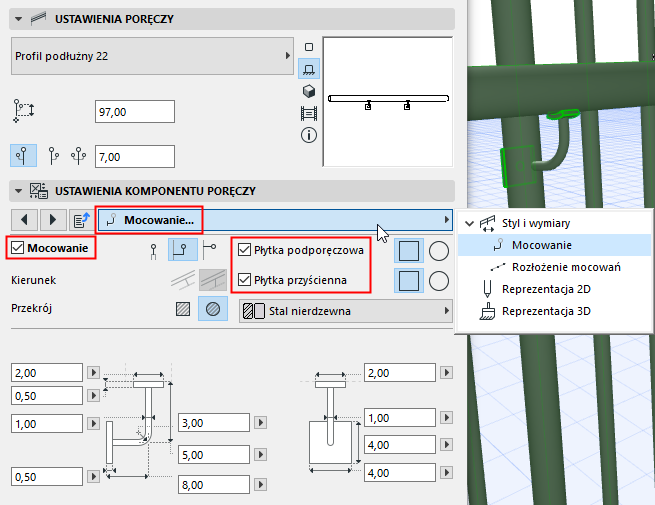
Task: Uncheck Płytka podporęczowa checkbox
Action: [x=244, y=250]
